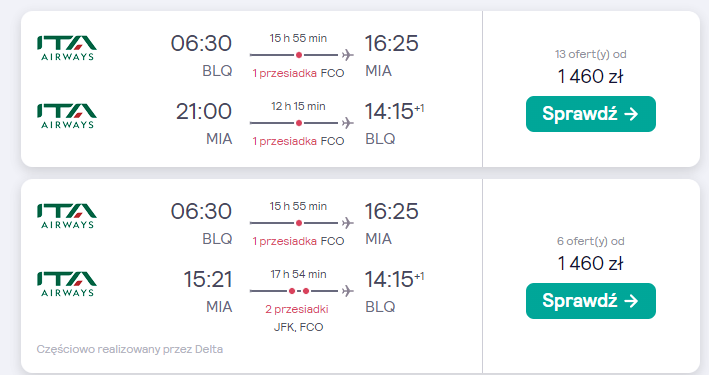Click the red stopover dot on 12 h 15 min line
Viewport: 709px width, 375px height.
click(x=298, y=123)
